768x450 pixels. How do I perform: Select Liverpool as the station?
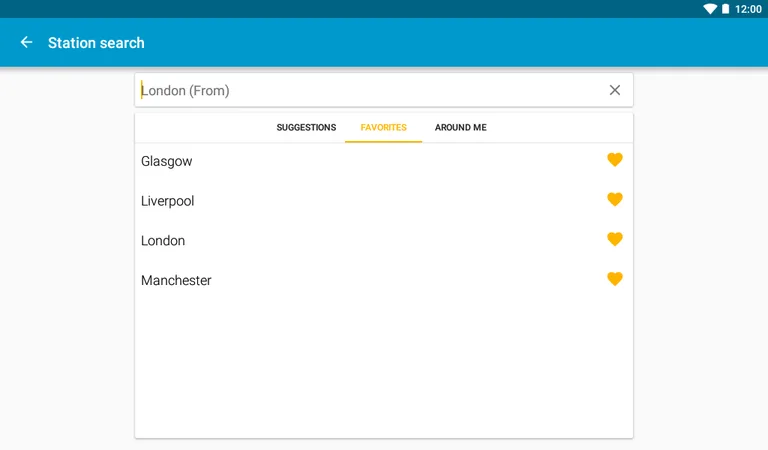coord(168,201)
